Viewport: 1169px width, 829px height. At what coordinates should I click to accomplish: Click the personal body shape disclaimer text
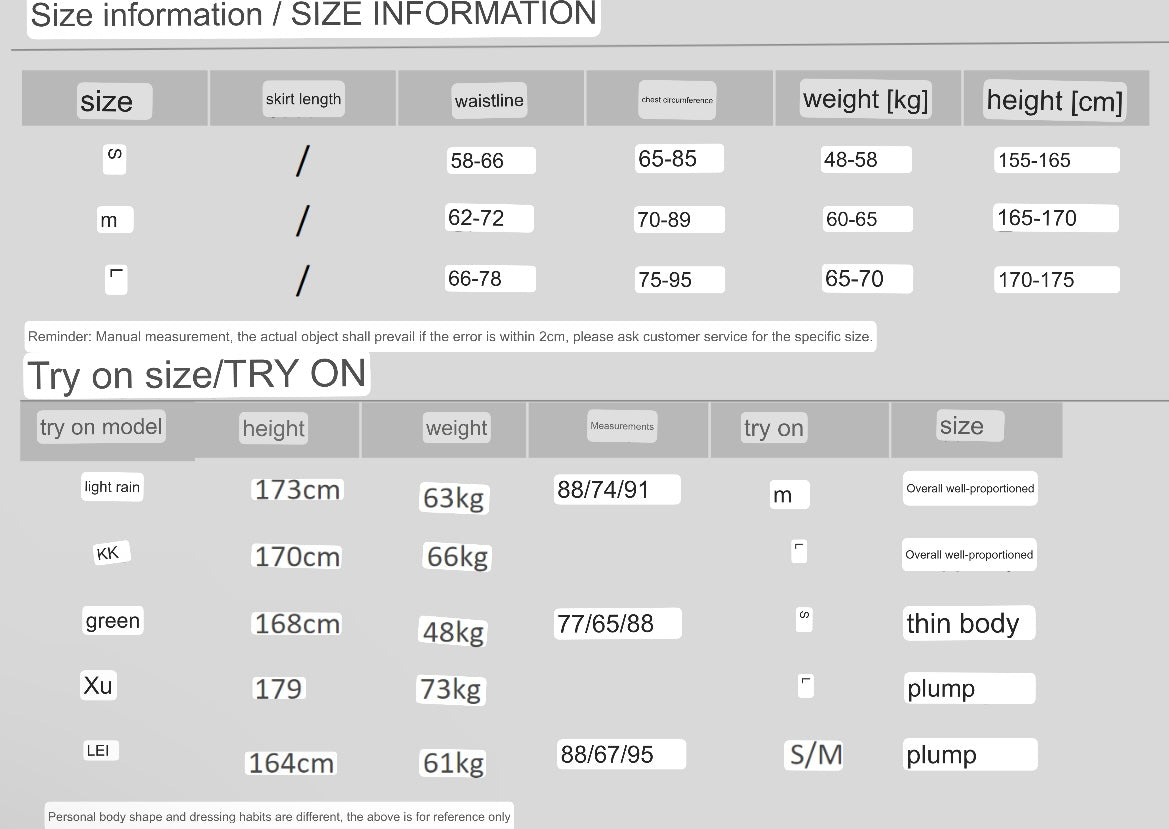(279, 816)
